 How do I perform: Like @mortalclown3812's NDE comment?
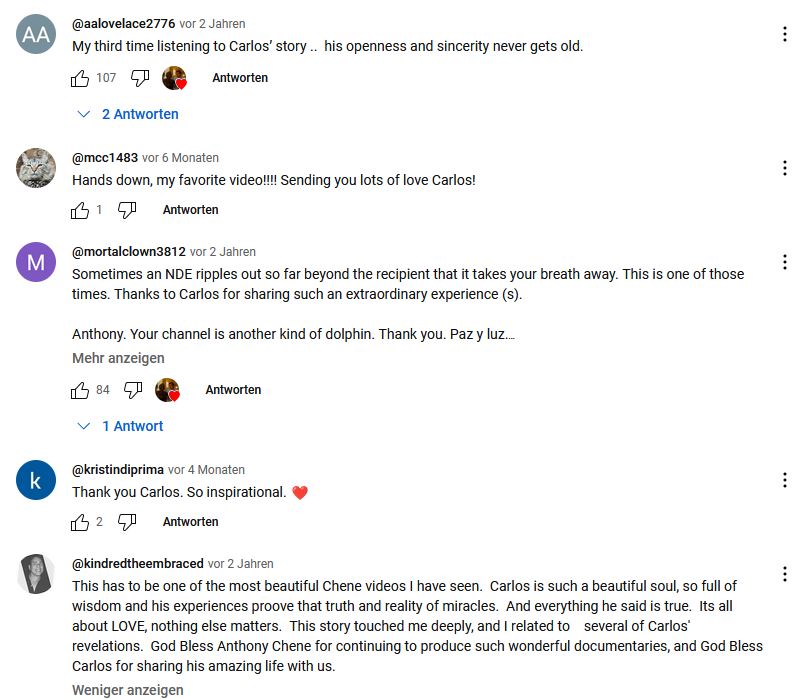pos(81,390)
